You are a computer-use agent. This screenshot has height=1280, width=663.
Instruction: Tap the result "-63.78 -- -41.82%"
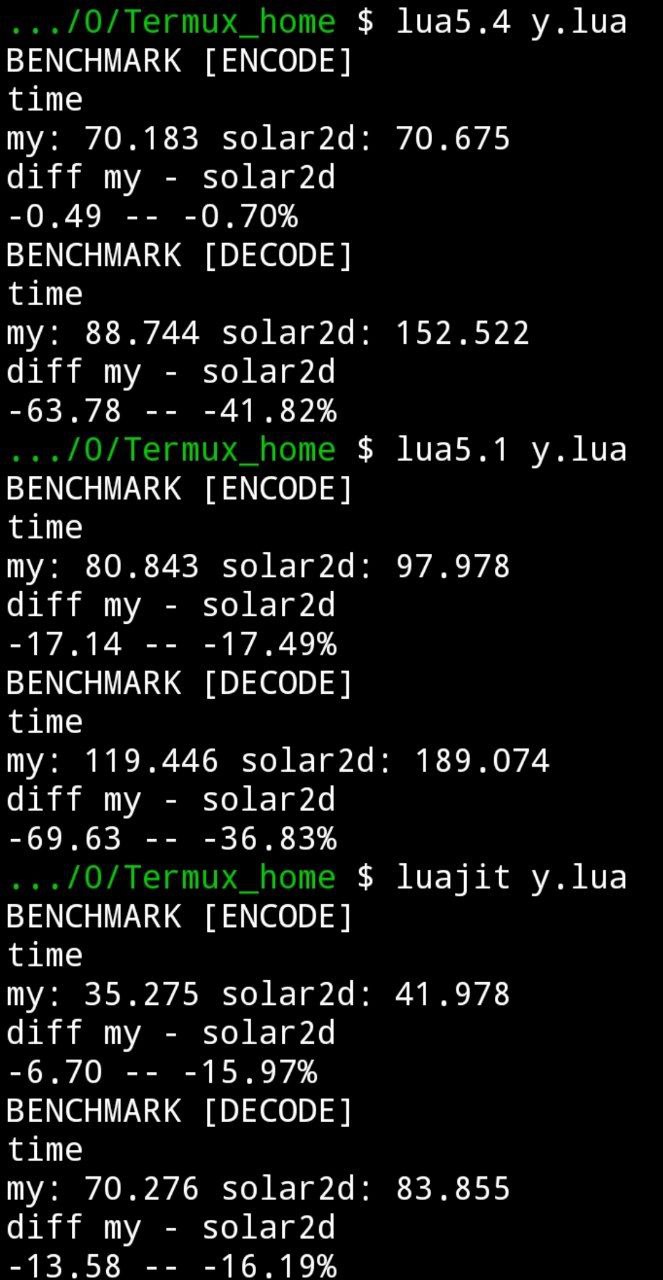click(x=172, y=411)
